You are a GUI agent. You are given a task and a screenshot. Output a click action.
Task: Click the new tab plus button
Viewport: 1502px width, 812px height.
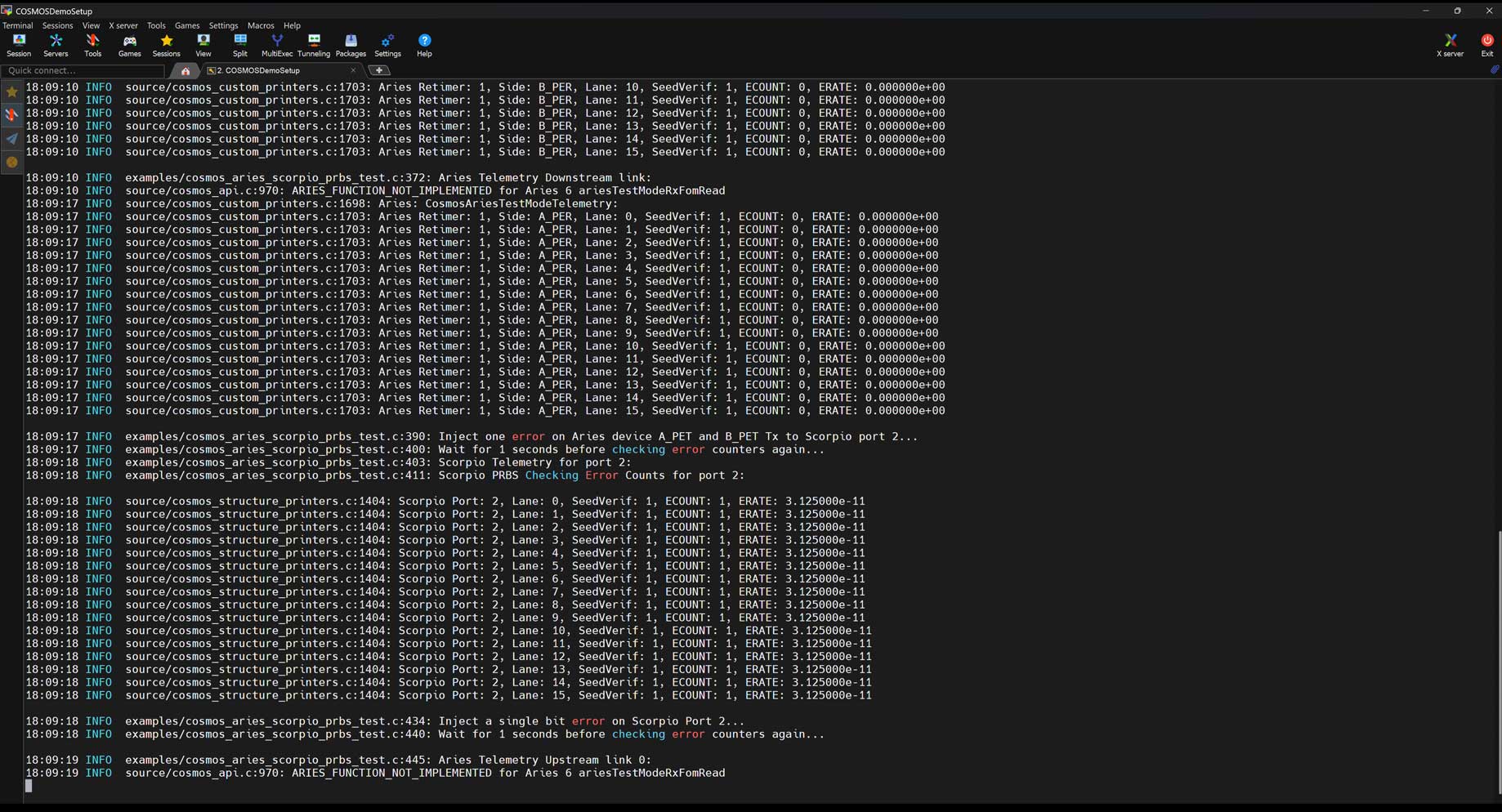pos(379,71)
